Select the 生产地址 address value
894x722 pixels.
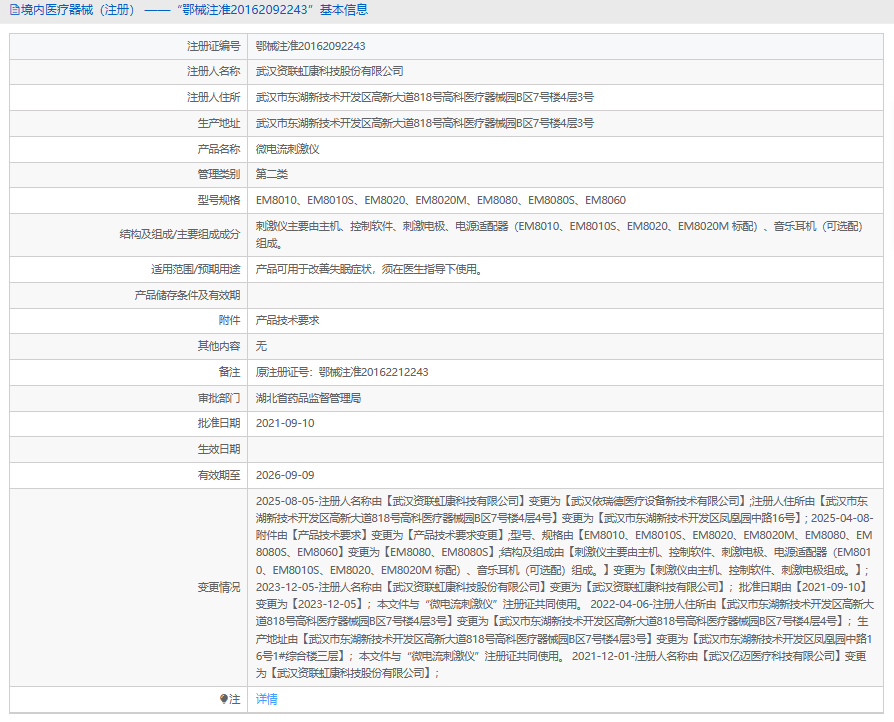click(424, 123)
